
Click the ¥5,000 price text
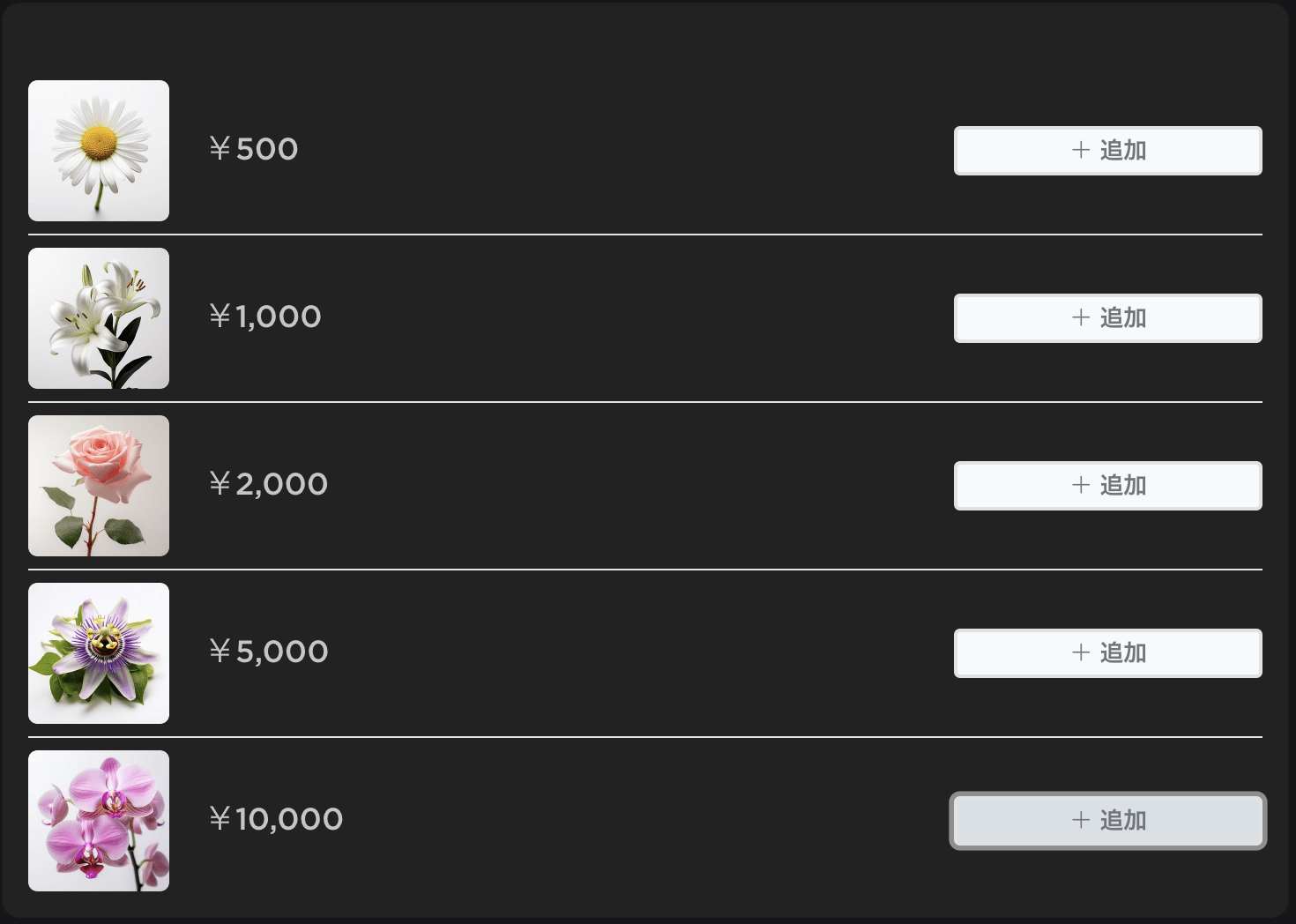pos(269,652)
